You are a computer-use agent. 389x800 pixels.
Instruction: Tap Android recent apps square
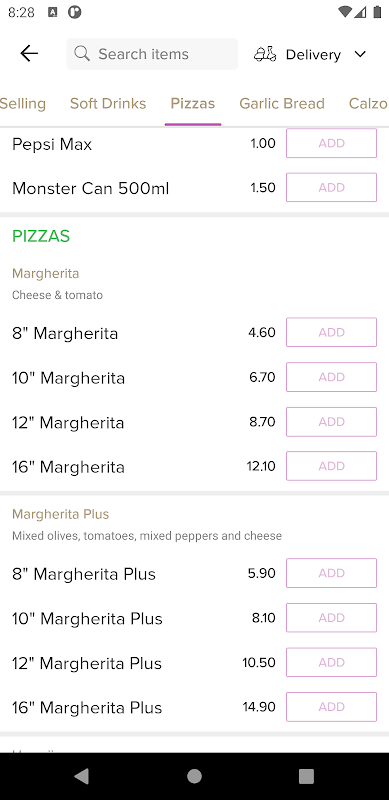[x=306, y=776]
